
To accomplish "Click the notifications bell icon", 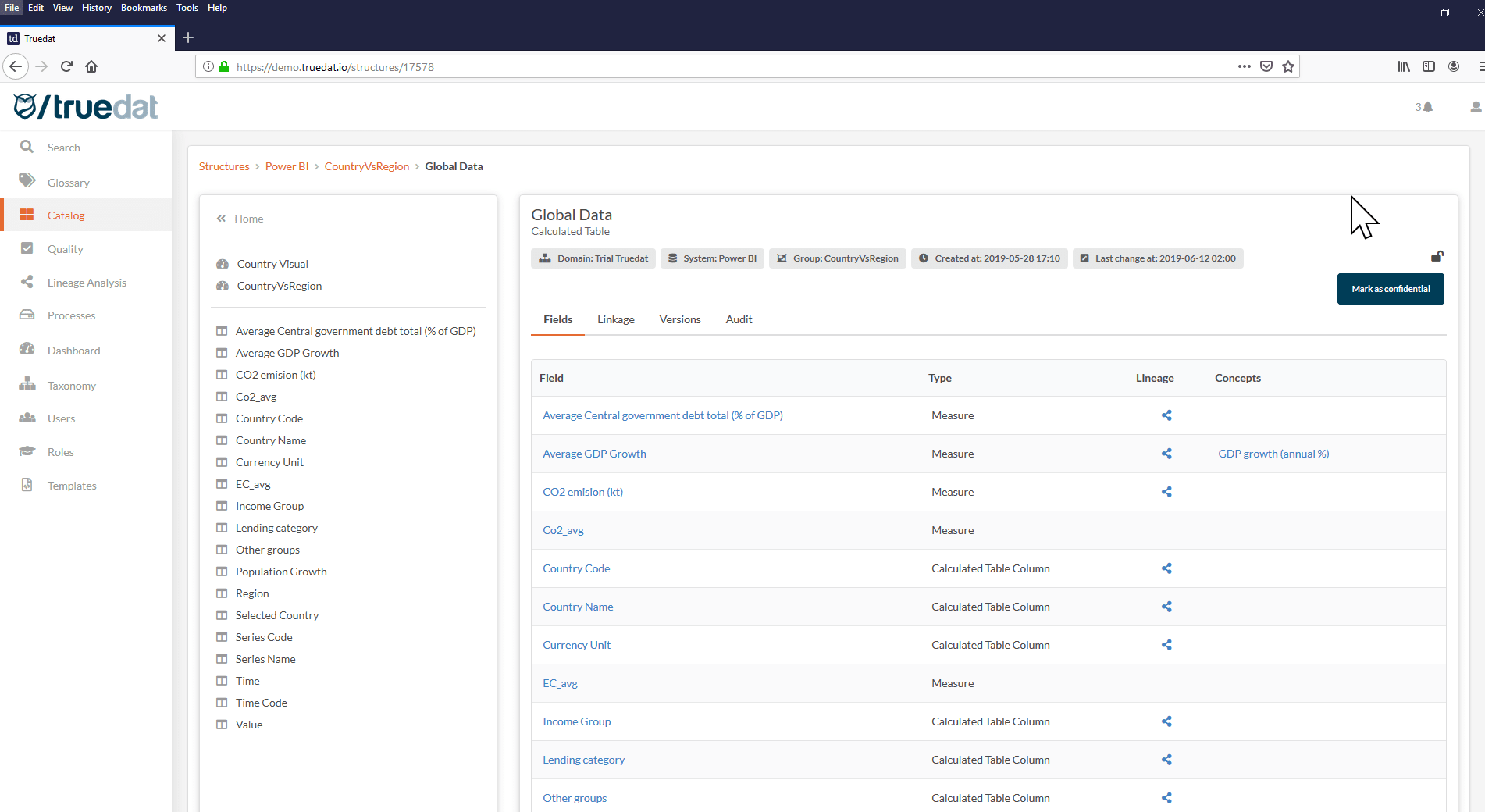I will [x=1428, y=107].
